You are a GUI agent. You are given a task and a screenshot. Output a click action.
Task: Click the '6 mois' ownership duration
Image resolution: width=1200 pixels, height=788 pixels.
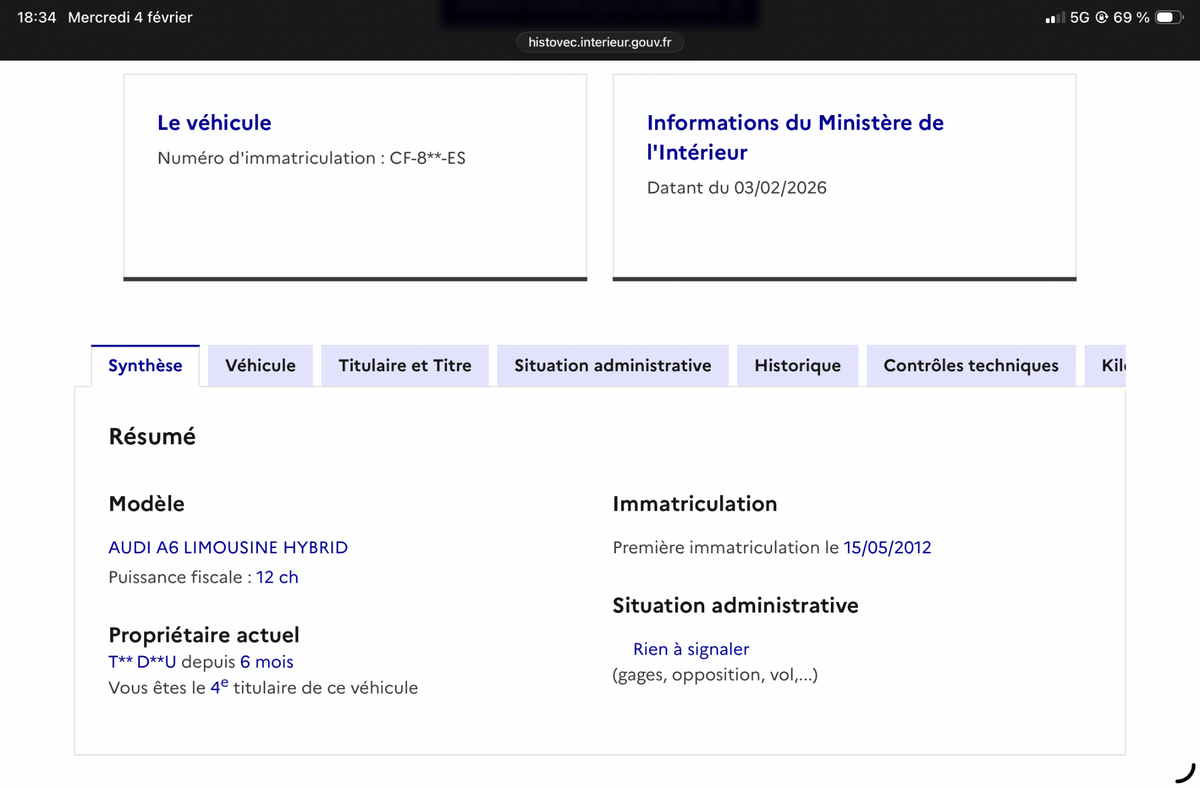tap(267, 662)
